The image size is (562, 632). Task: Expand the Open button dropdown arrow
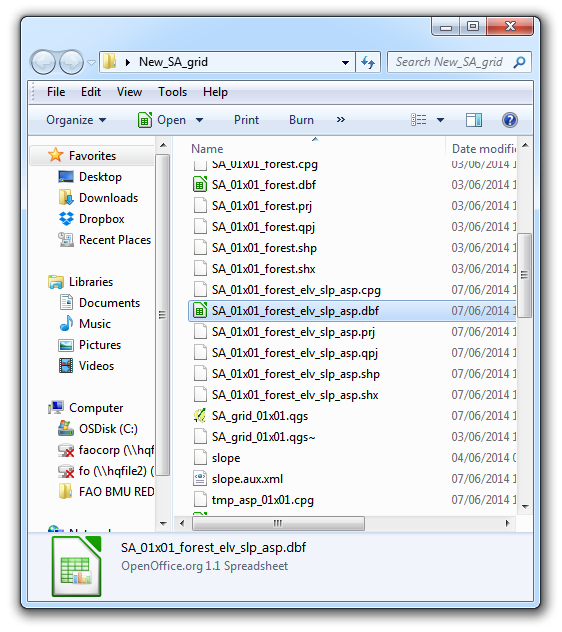[x=199, y=120]
